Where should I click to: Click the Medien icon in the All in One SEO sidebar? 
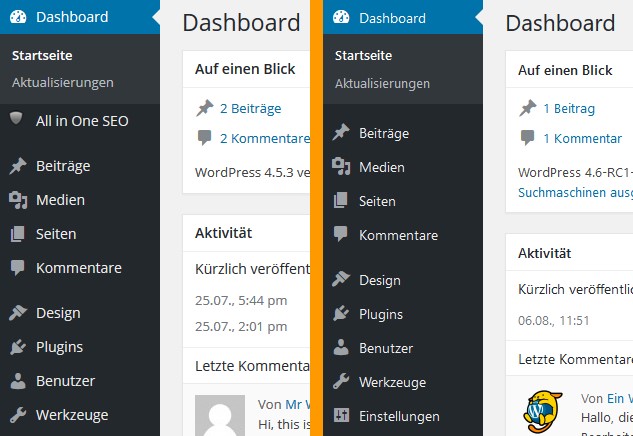(17, 200)
